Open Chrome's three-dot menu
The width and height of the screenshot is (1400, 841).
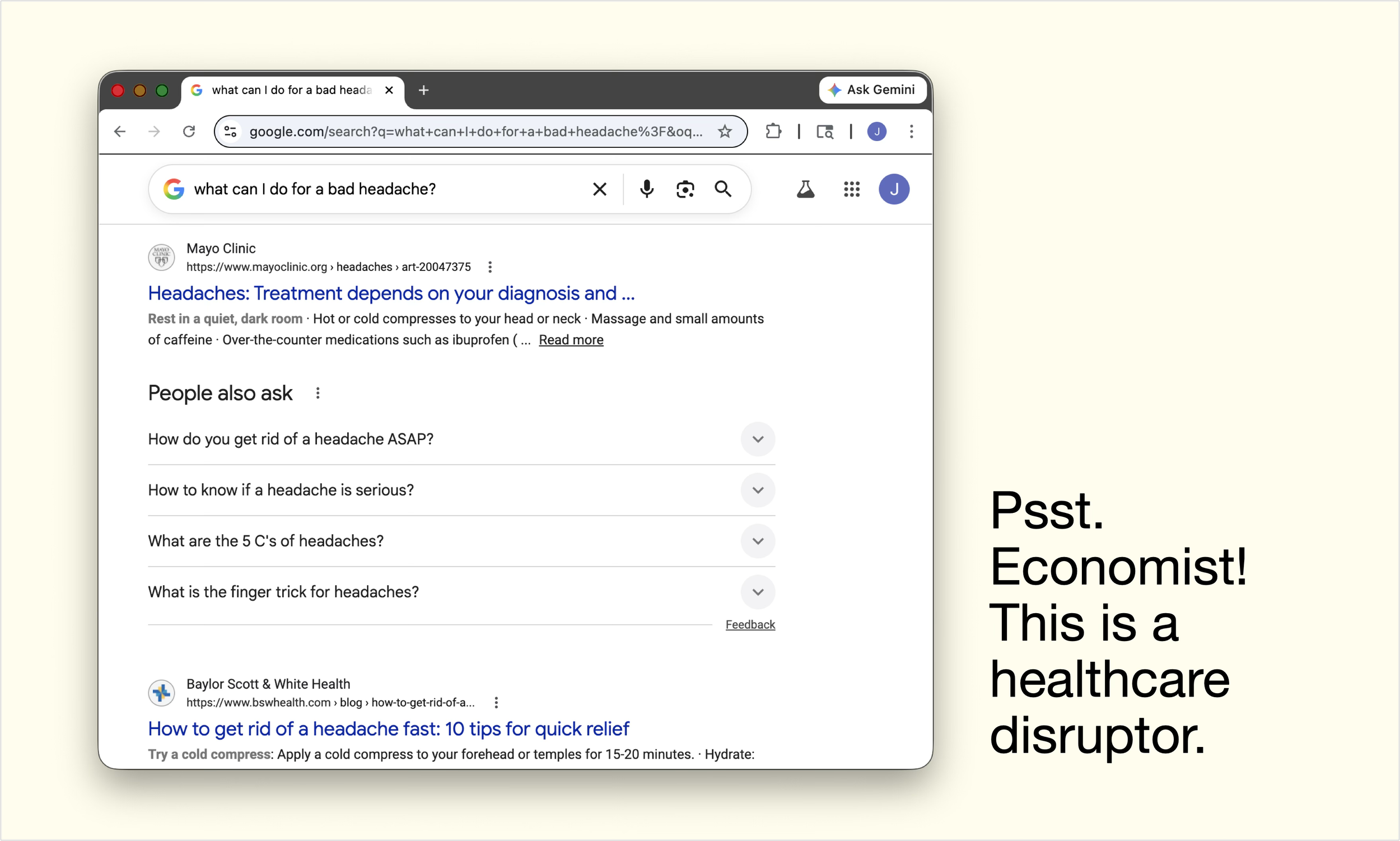(x=911, y=132)
